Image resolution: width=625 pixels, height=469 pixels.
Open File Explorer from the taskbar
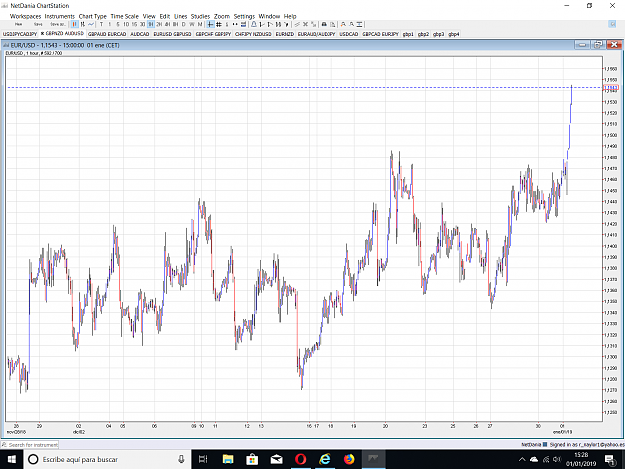[x=228, y=459]
